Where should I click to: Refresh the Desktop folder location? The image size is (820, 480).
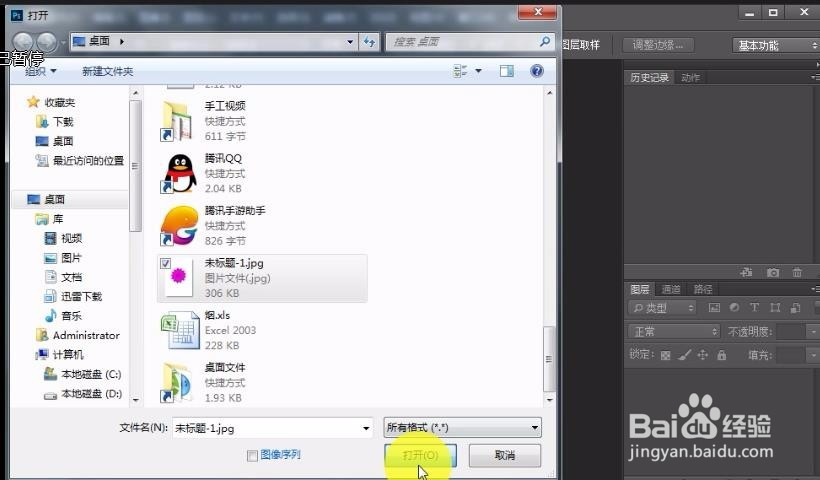pos(369,42)
